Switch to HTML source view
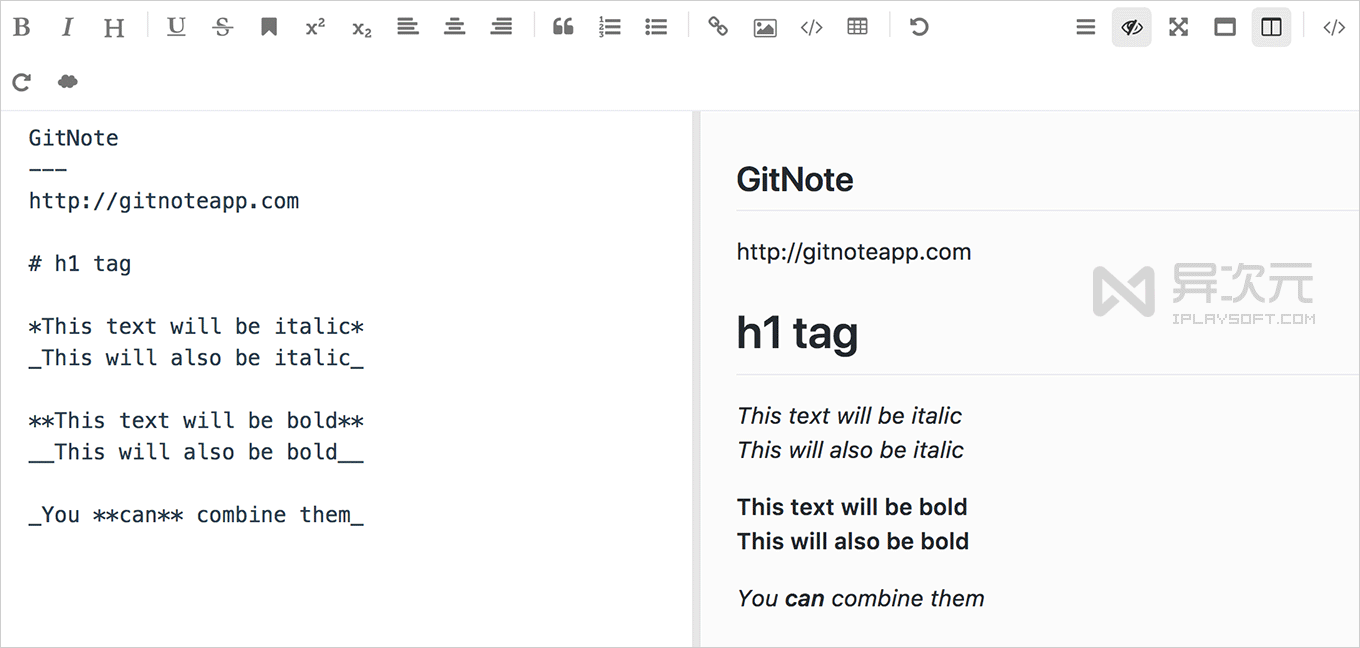1360x648 pixels. click(x=1334, y=27)
